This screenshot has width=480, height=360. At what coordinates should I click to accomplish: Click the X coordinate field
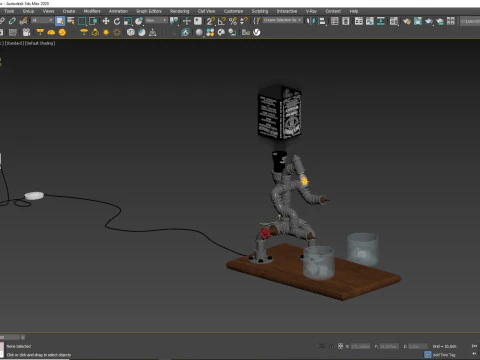tap(360, 346)
